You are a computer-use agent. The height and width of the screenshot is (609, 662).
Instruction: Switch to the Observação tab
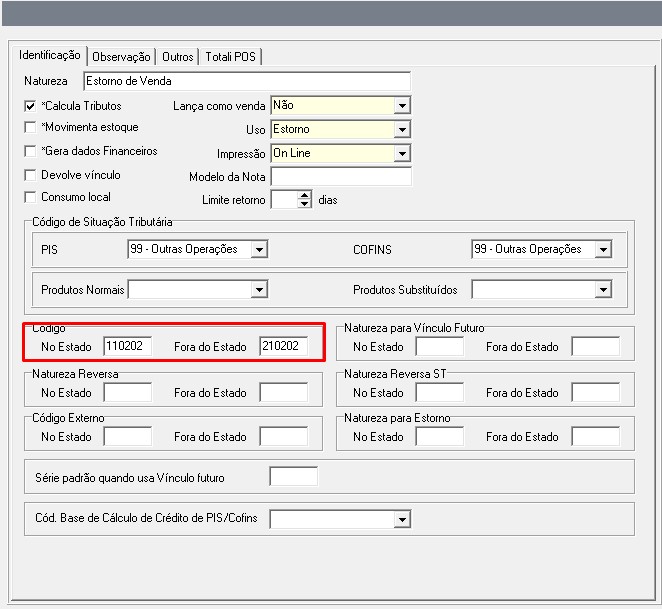pyautogui.click(x=121, y=57)
